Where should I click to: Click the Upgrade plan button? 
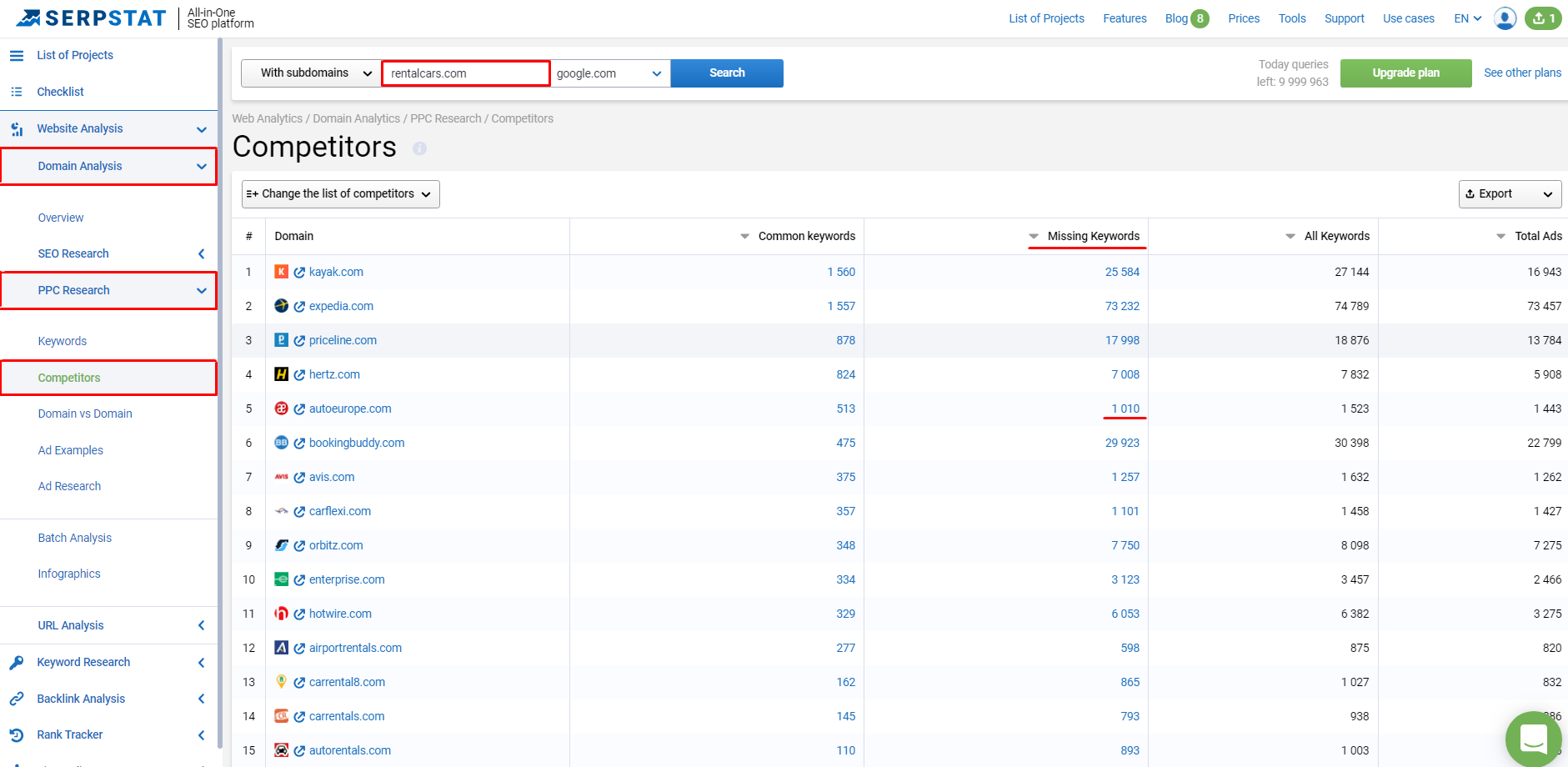pyautogui.click(x=1406, y=73)
